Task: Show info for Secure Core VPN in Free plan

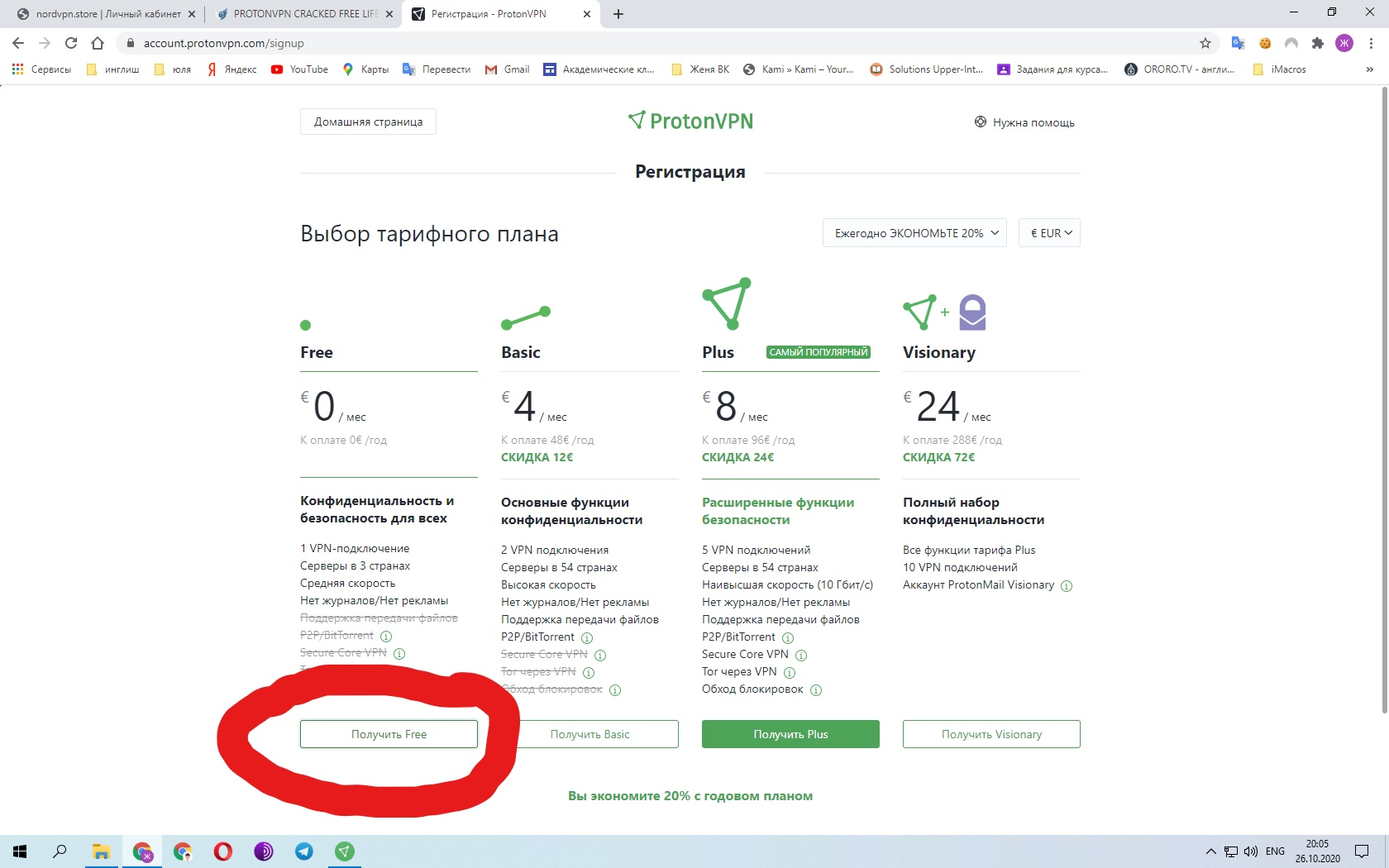Action: click(399, 654)
